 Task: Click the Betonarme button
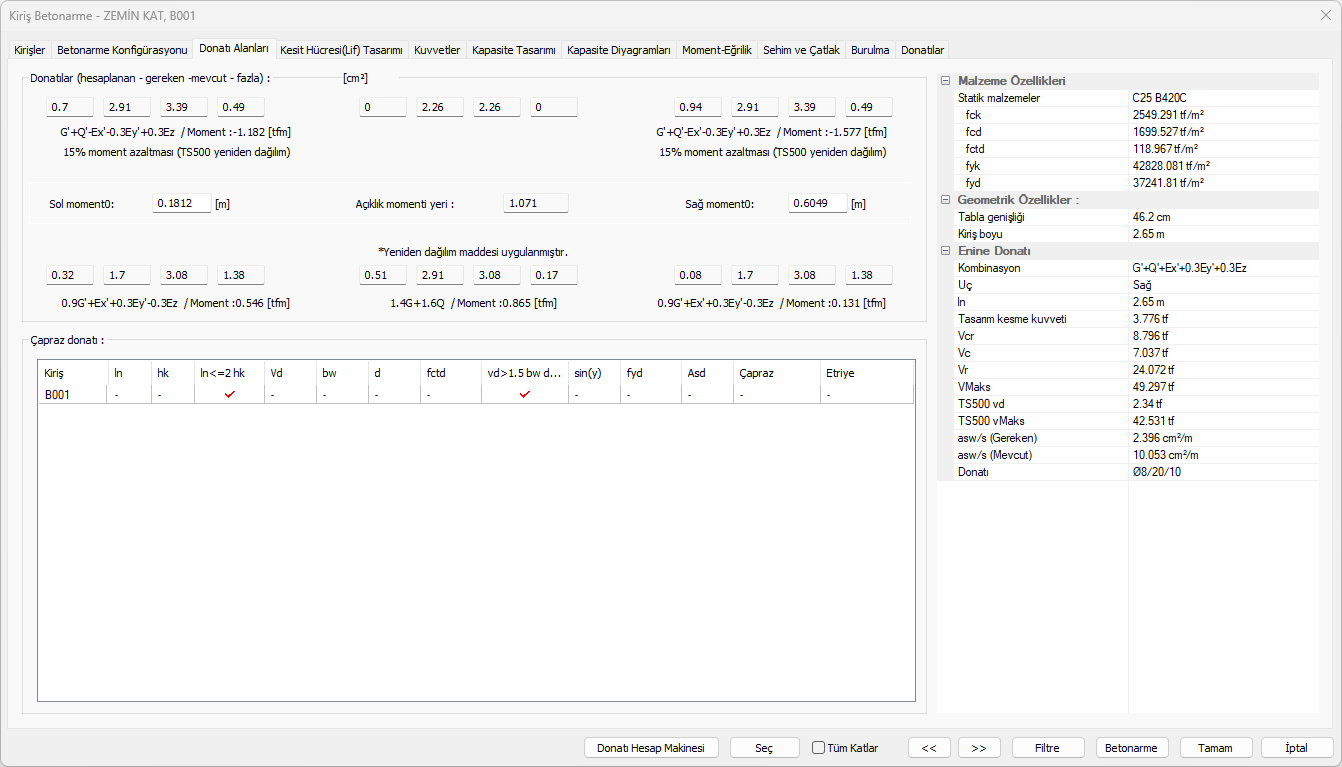coord(1132,748)
